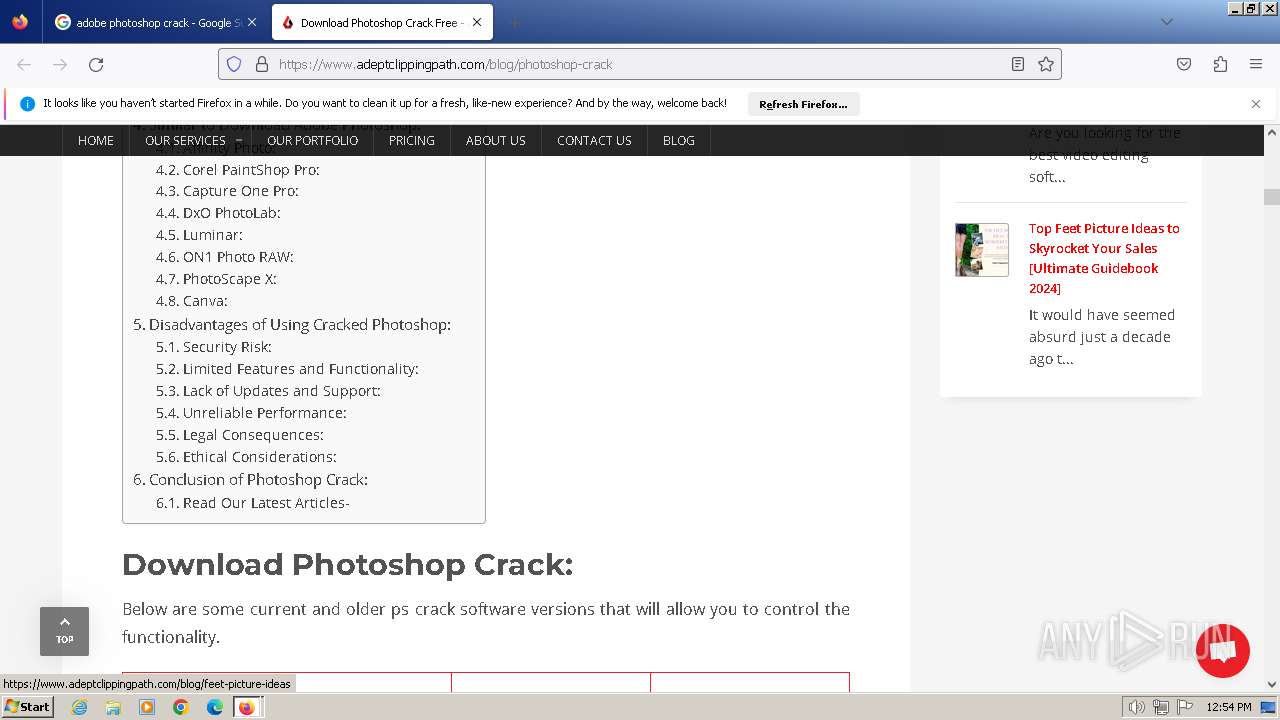This screenshot has height=720, width=1280.
Task: Jump to ON1 Photo RAW section
Action: 225,257
